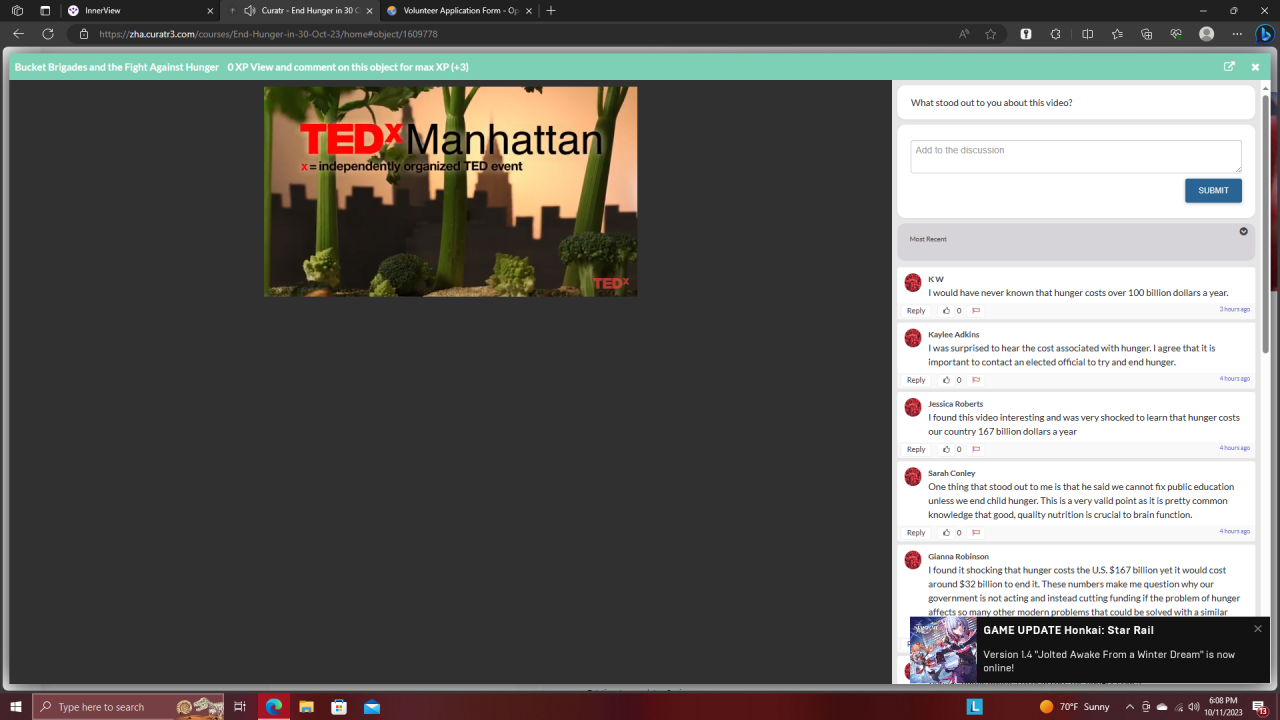Viewport: 1280px width, 720px height.
Task: Close the Volunteer Application Form tab
Action: pyautogui.click(x=528, y=11)
